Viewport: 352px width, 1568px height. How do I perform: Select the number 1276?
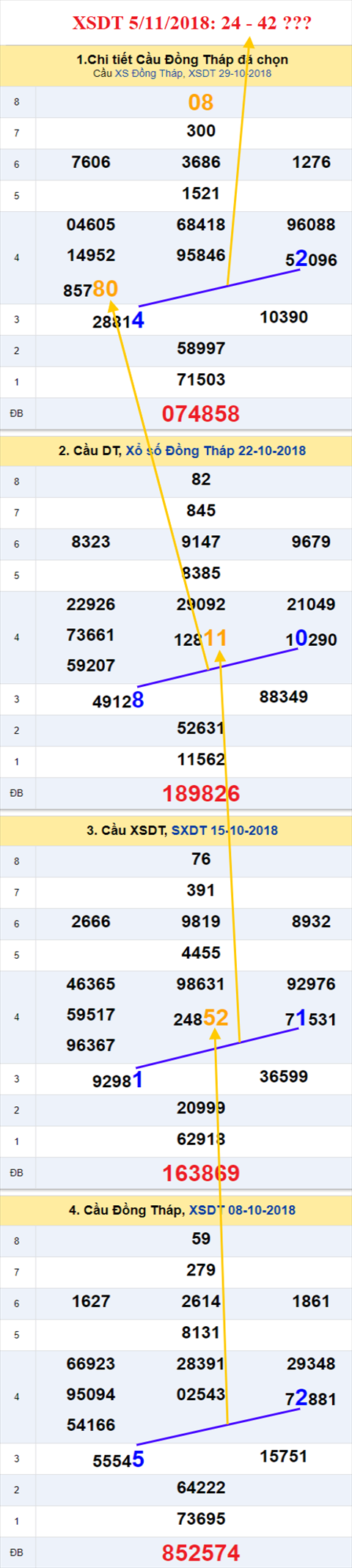coord(311,162)
